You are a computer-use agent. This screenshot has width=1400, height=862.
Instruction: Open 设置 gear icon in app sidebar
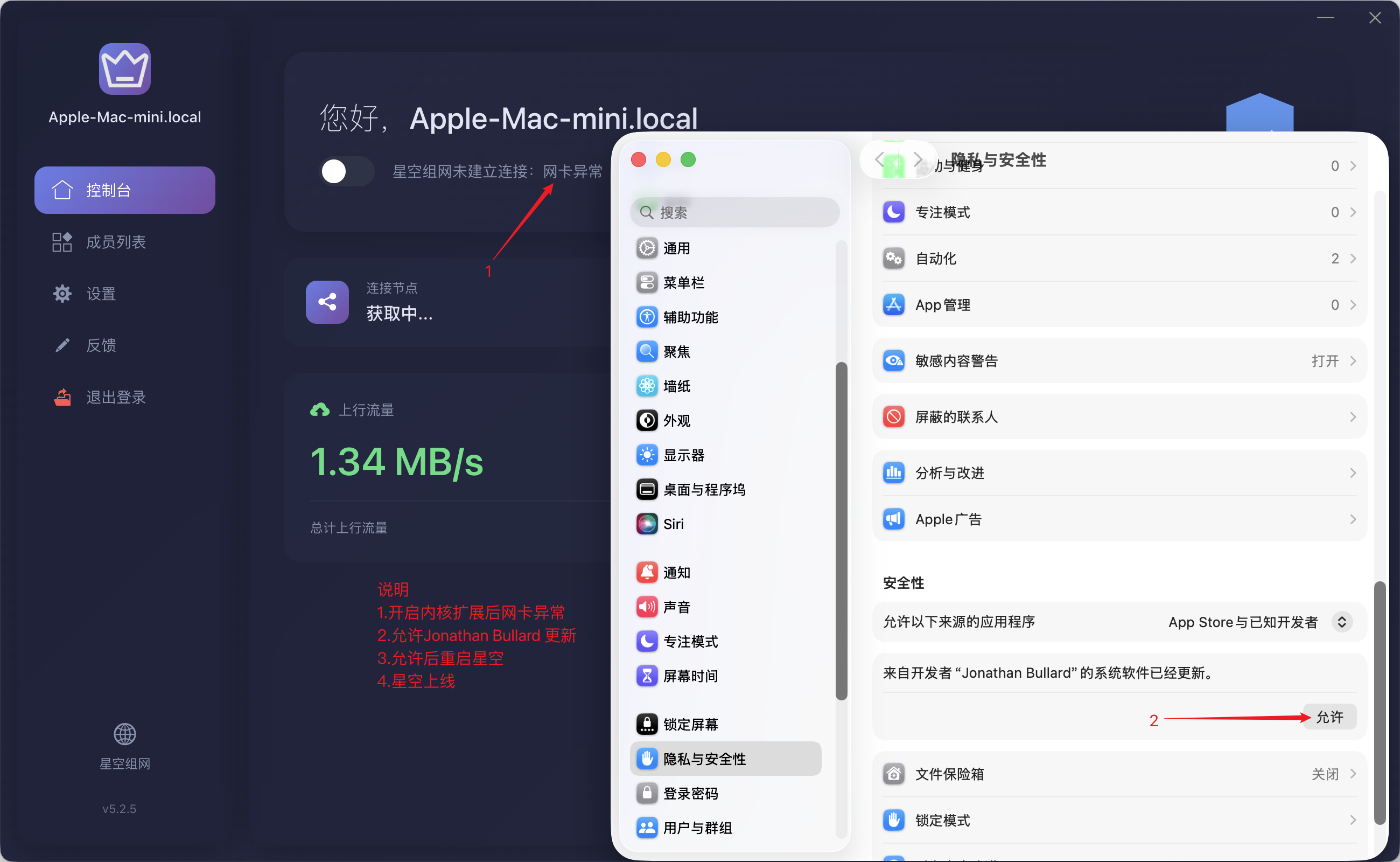(x=62, y=293)
